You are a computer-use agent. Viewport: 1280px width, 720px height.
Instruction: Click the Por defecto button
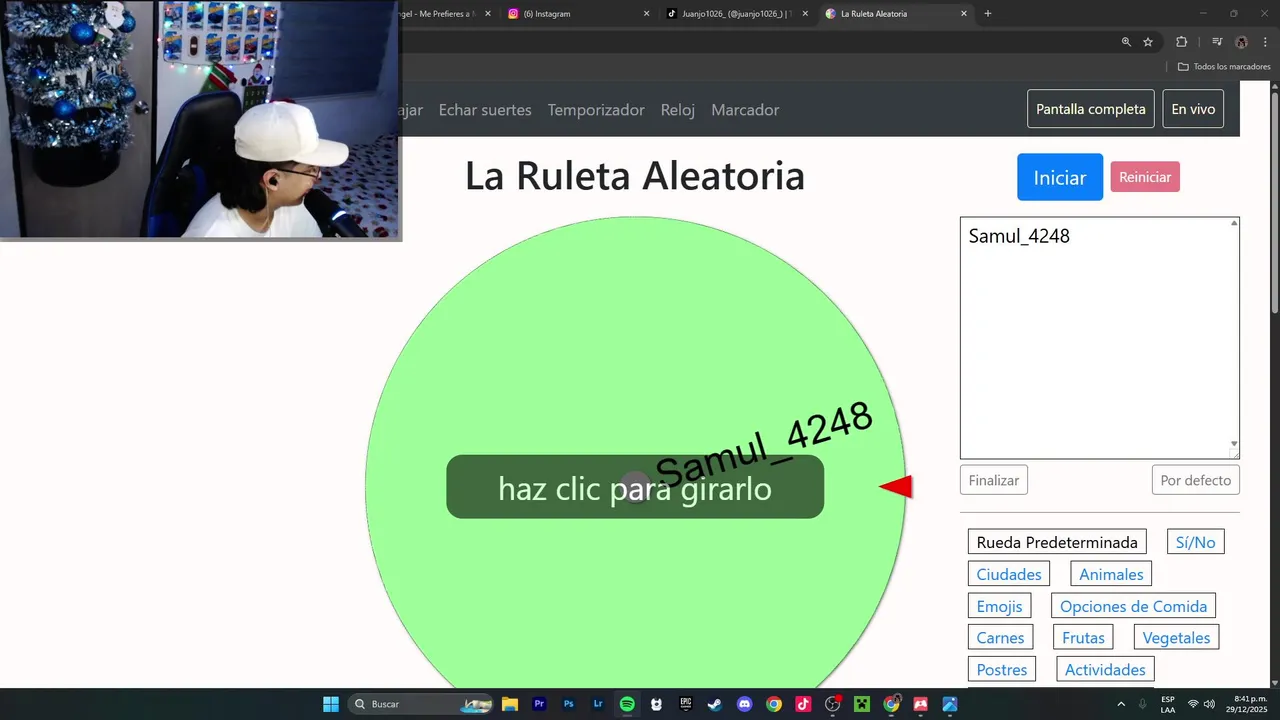click(1196, 480)
